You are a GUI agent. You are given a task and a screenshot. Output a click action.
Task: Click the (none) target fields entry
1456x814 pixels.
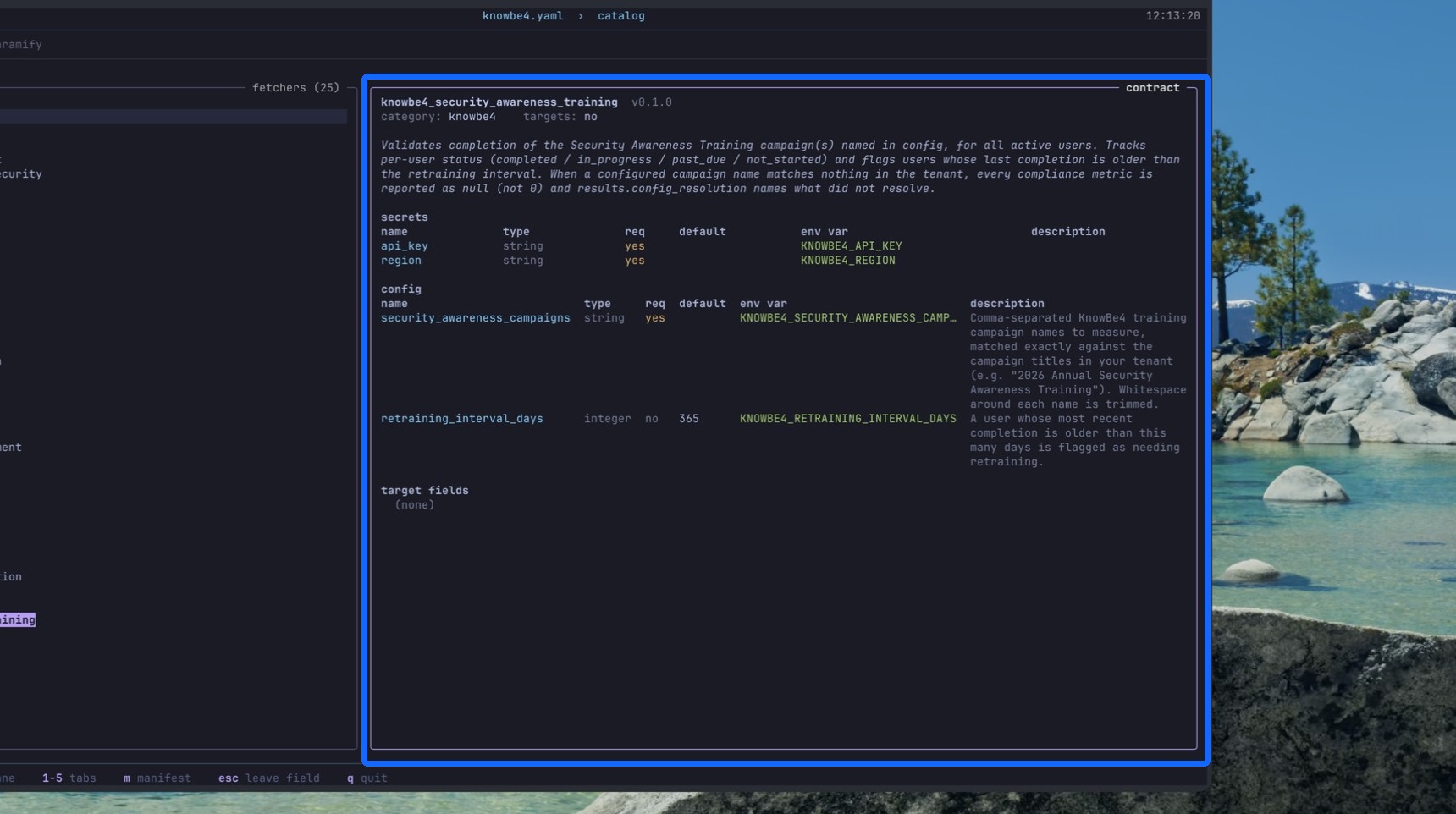(x=414, y=505)
